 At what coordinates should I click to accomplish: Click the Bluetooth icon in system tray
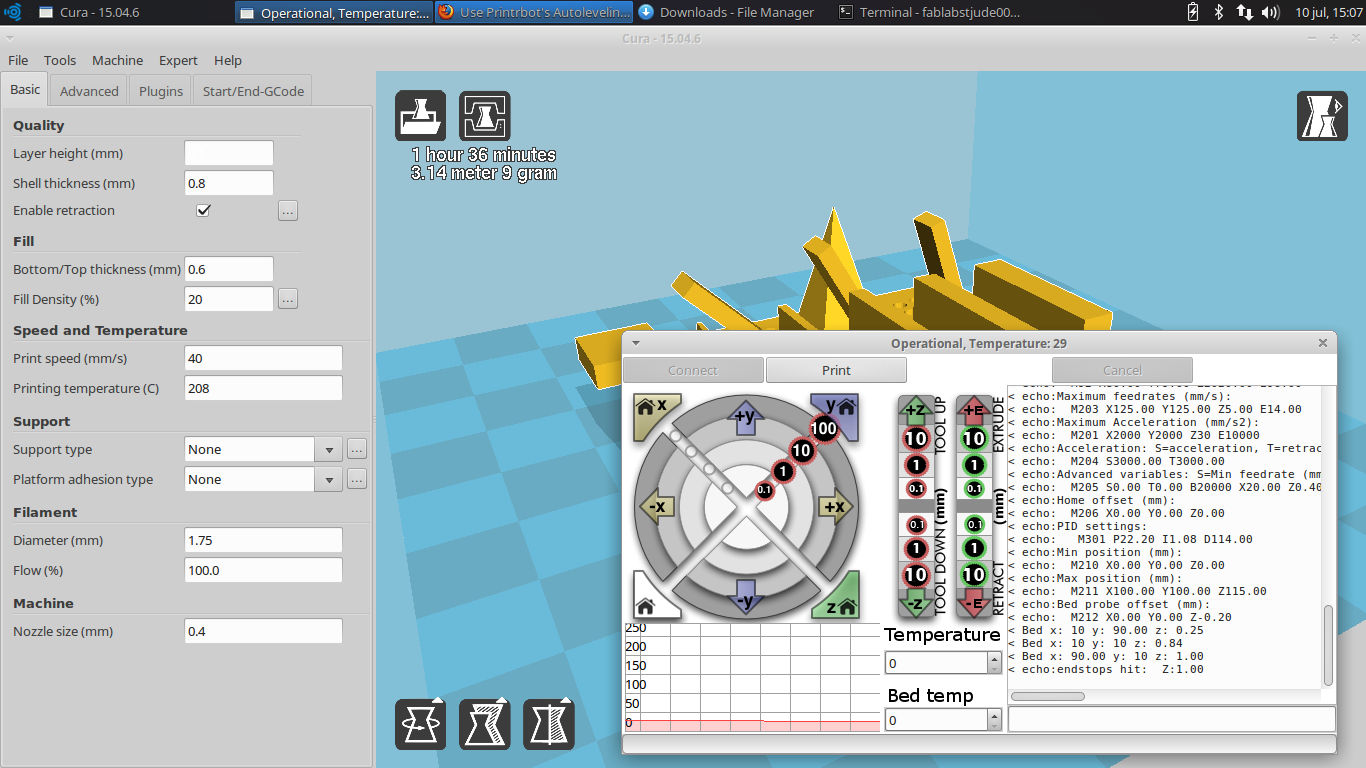pyautogui.click(x=1219, y=12)
